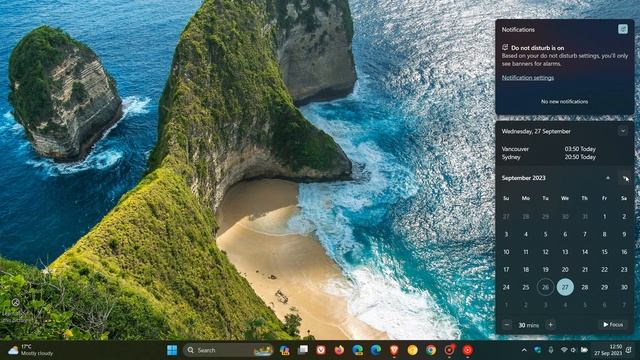Screen dimensions: 640x360
Task: Launch Firefox from the taskbar
Action: 339,350
